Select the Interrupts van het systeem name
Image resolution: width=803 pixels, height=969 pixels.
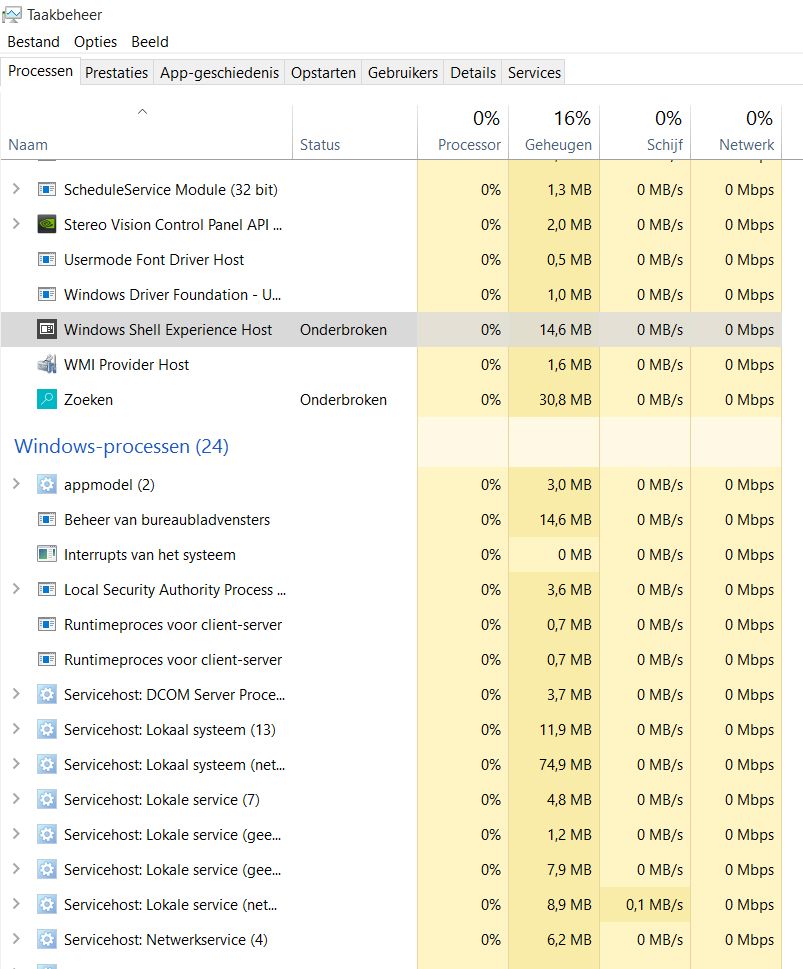click(150, 554)
